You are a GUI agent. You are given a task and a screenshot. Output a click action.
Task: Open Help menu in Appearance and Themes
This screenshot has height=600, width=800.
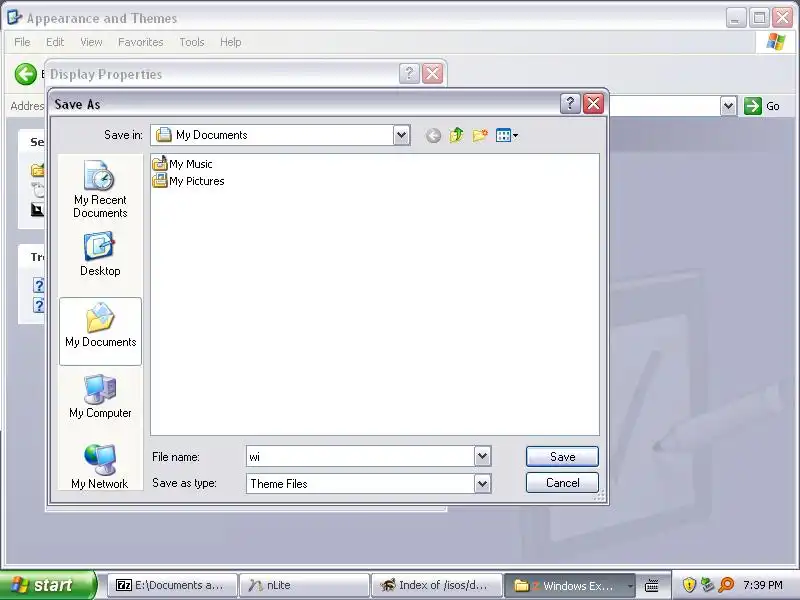[231, 42]
